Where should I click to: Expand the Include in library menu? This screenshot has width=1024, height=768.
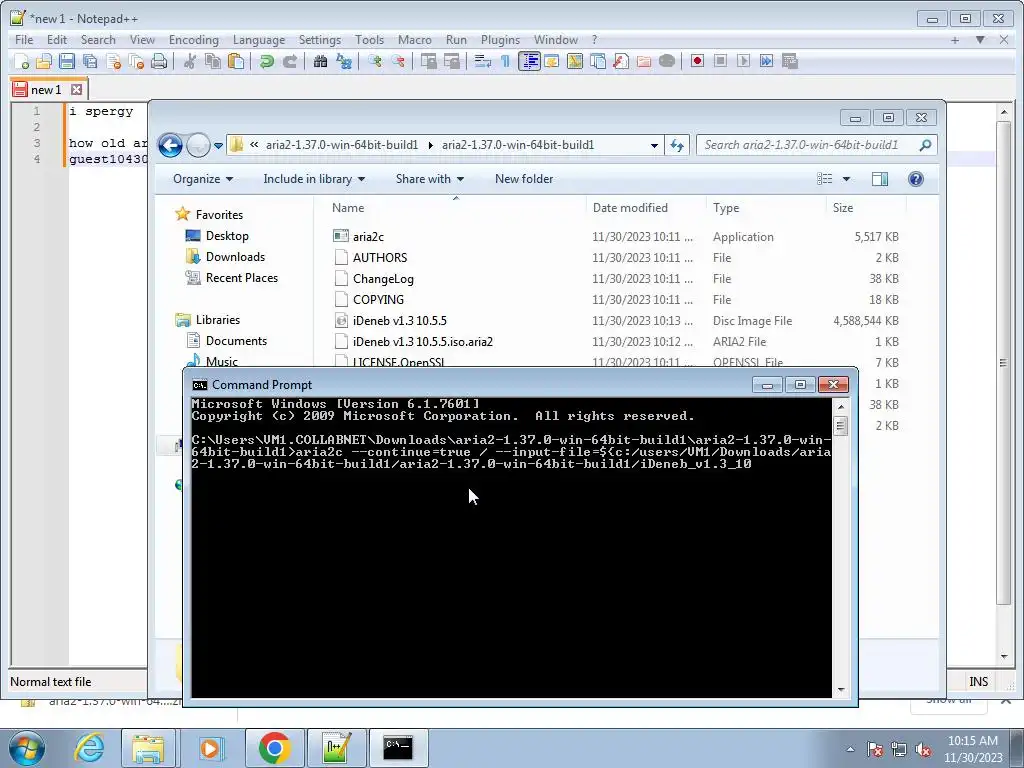point(314,179)
